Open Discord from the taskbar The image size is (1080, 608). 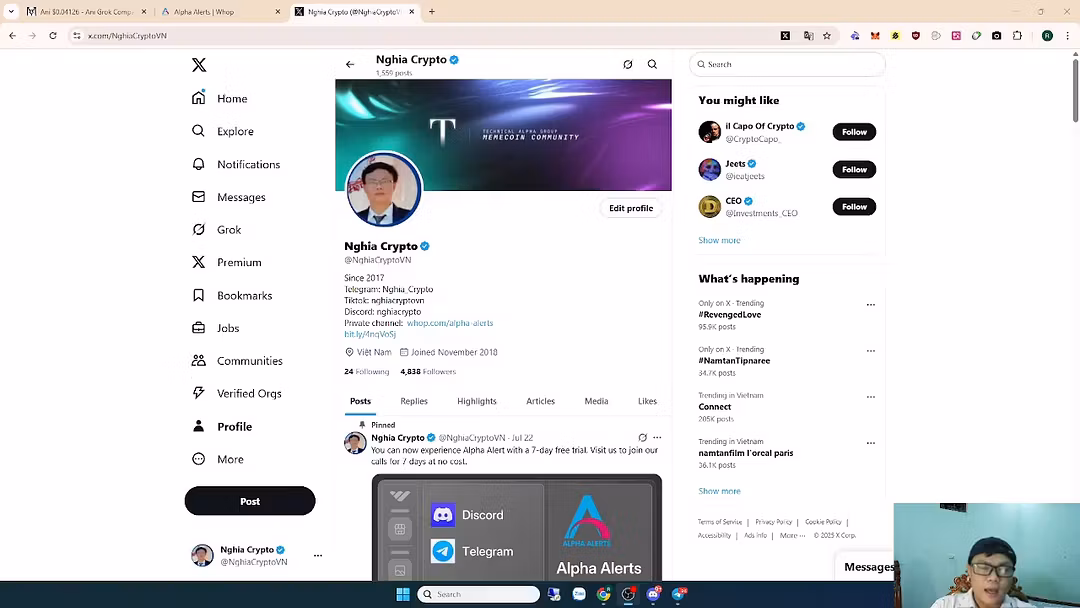point(653,594)
